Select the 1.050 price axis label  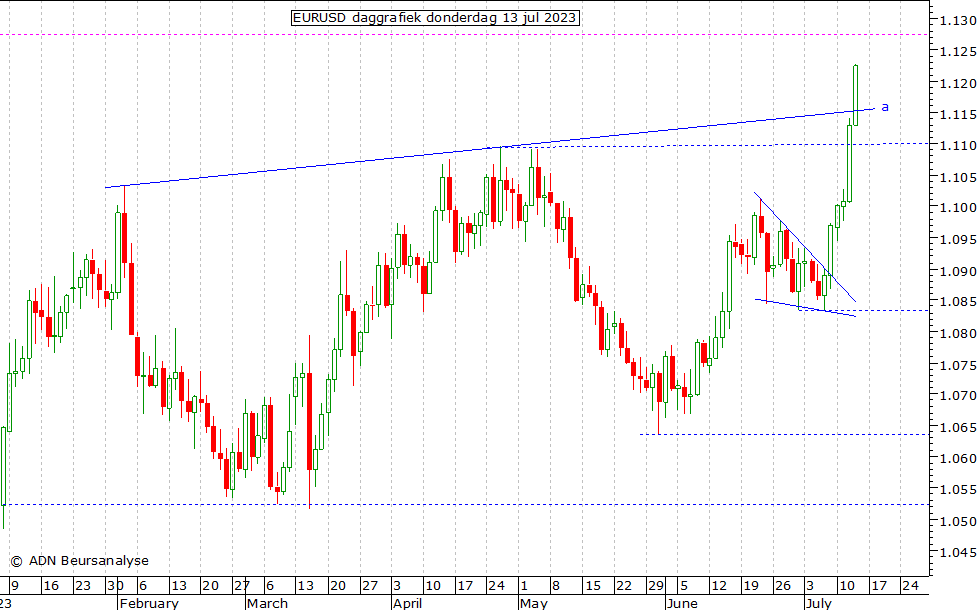[x=958, y=521]
